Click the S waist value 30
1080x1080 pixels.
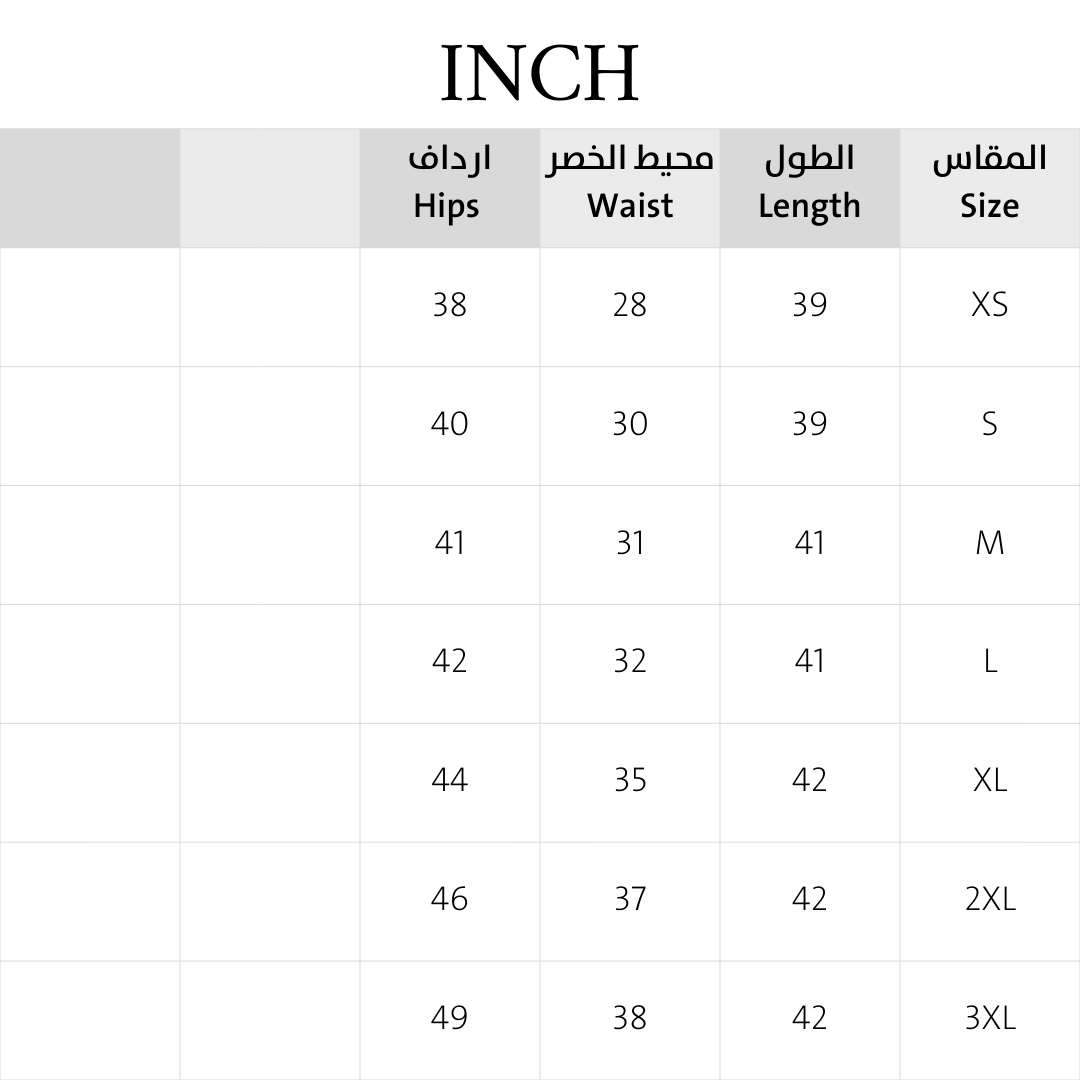pyautogui.click(x=630, y=424)
